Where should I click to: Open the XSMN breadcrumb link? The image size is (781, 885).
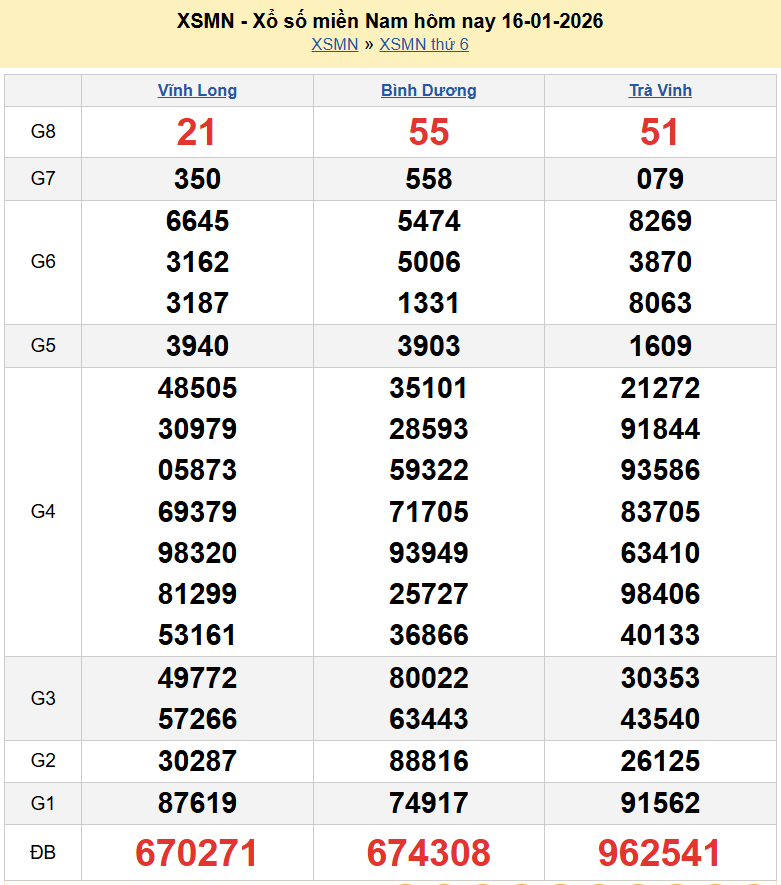(x=334, y=45)
